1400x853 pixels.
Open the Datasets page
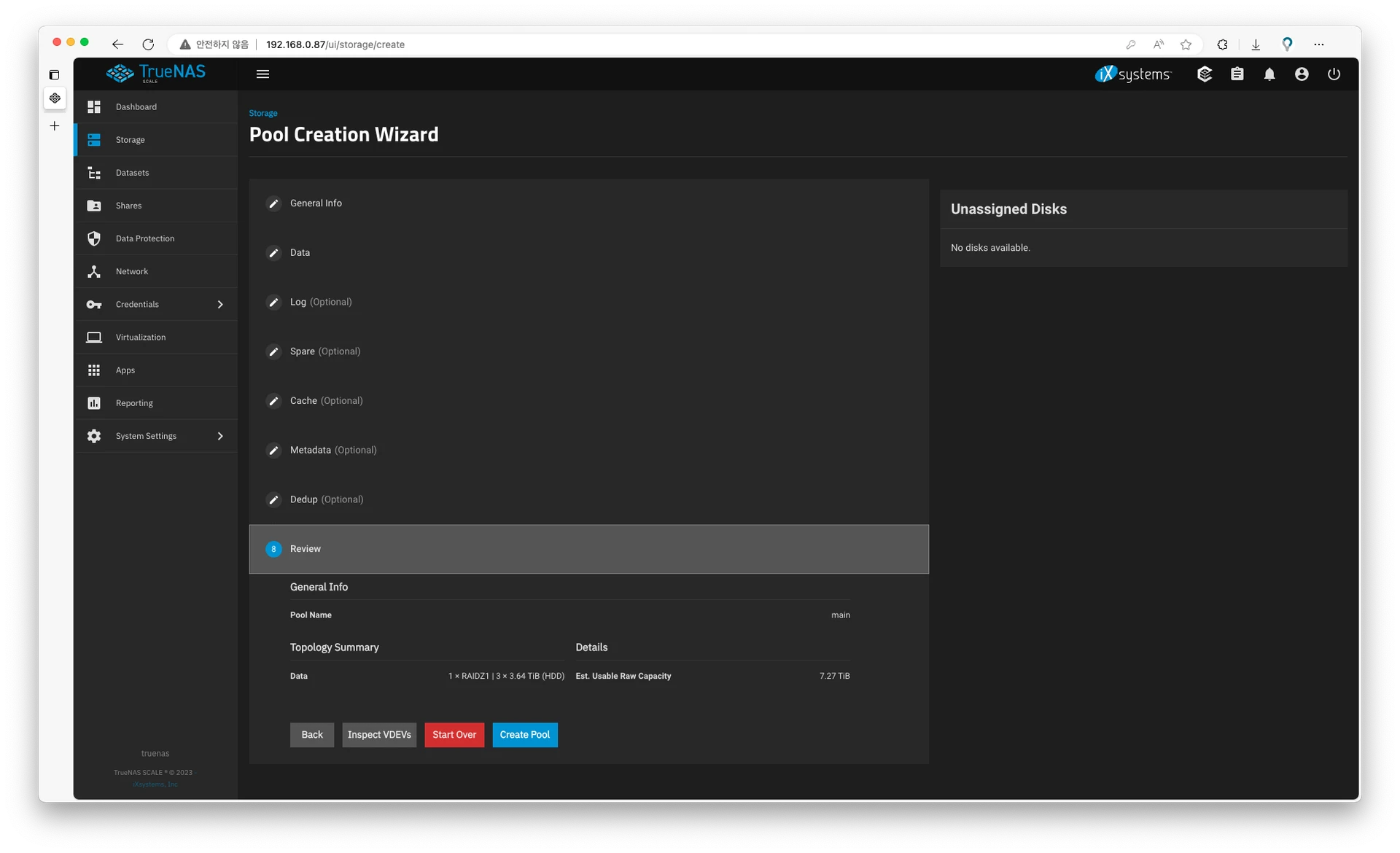[x=133, y=173]
